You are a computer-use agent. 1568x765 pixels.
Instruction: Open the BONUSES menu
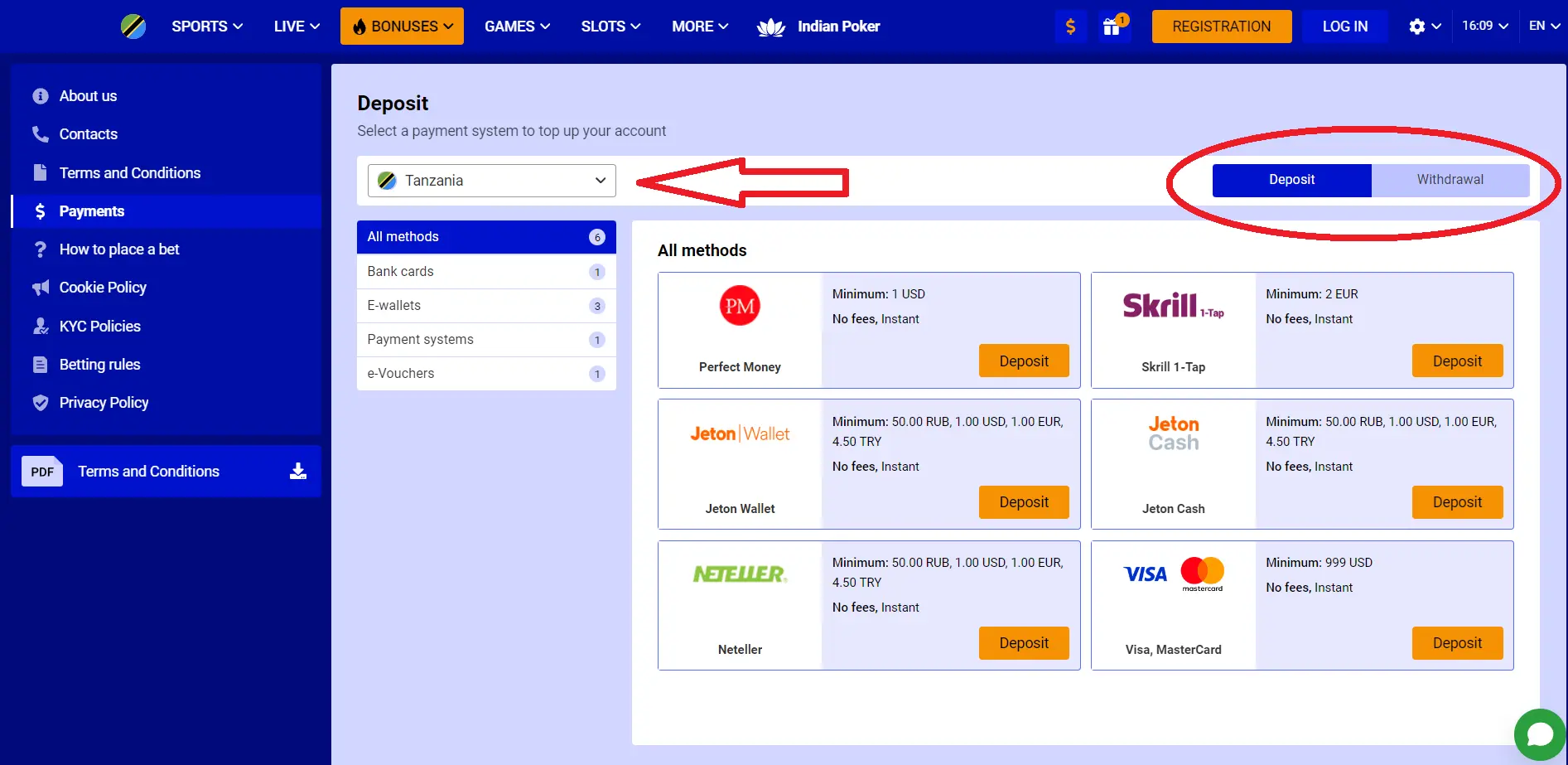pyautogui.click(x=402, y=26)
